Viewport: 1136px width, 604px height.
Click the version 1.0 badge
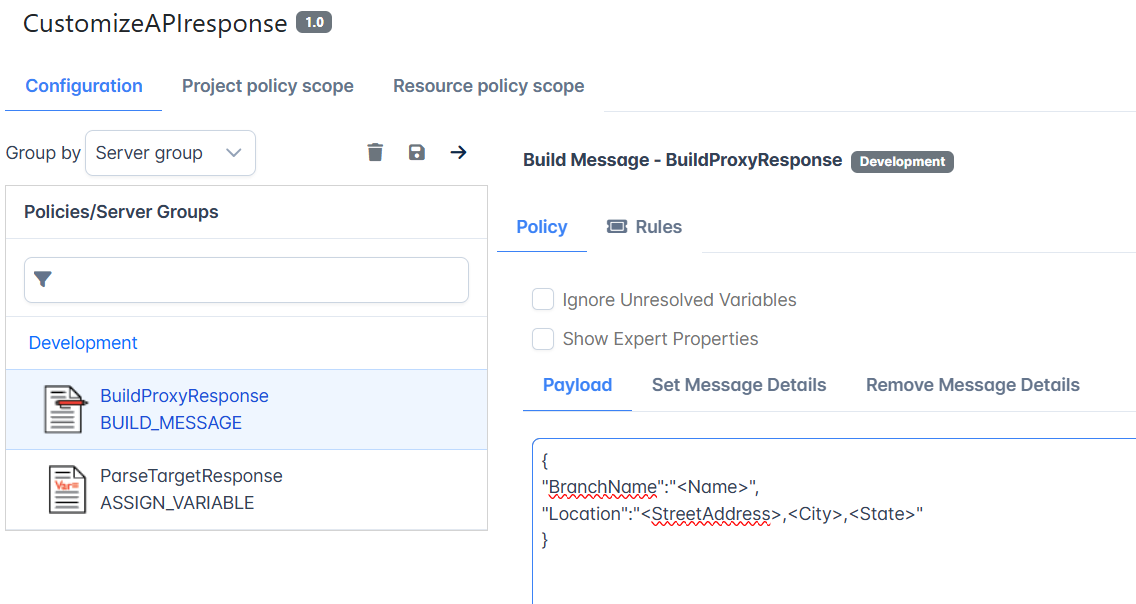[314, 22]
